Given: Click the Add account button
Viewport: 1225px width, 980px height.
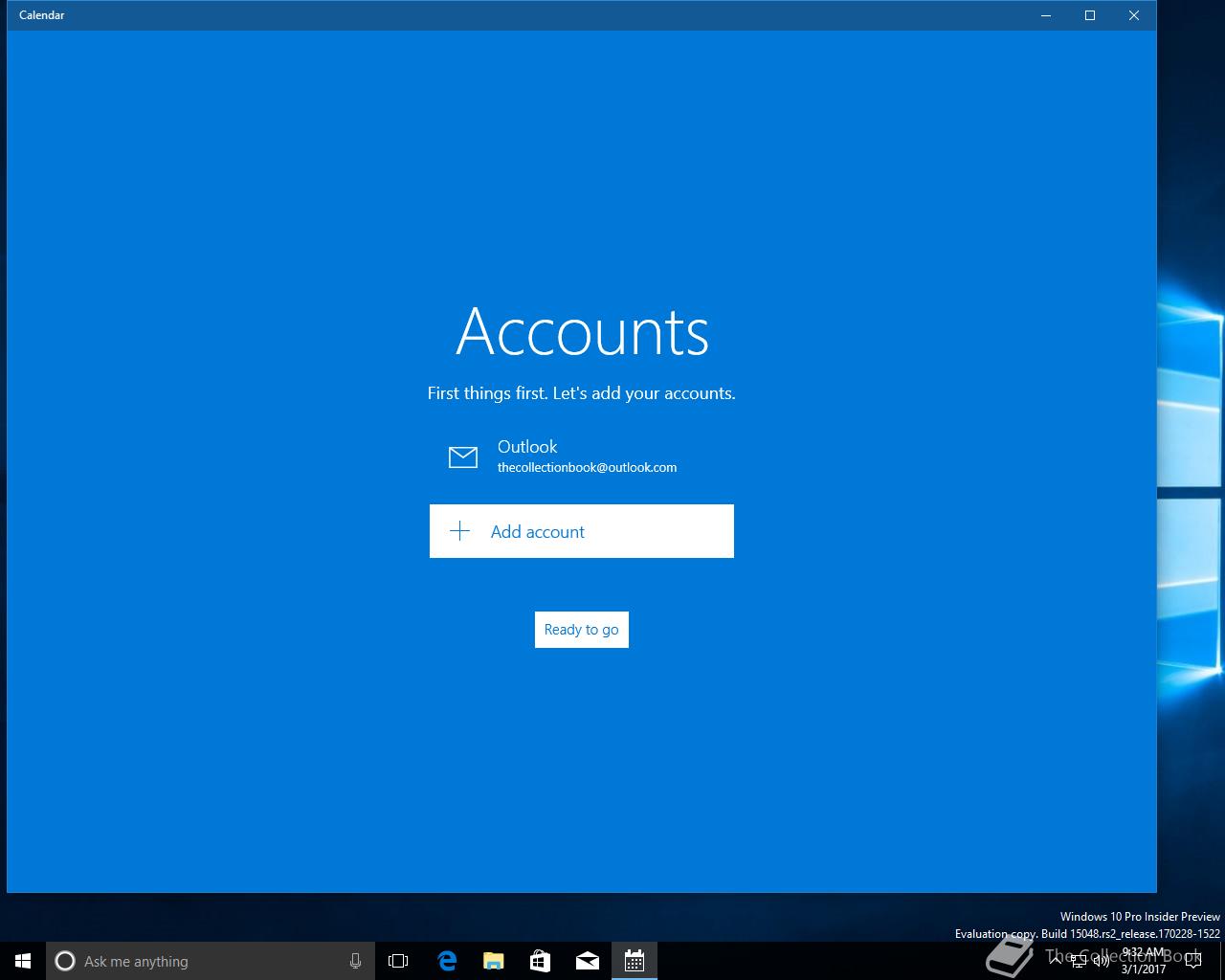Looking at the screenshot, I should click(581, 531).
